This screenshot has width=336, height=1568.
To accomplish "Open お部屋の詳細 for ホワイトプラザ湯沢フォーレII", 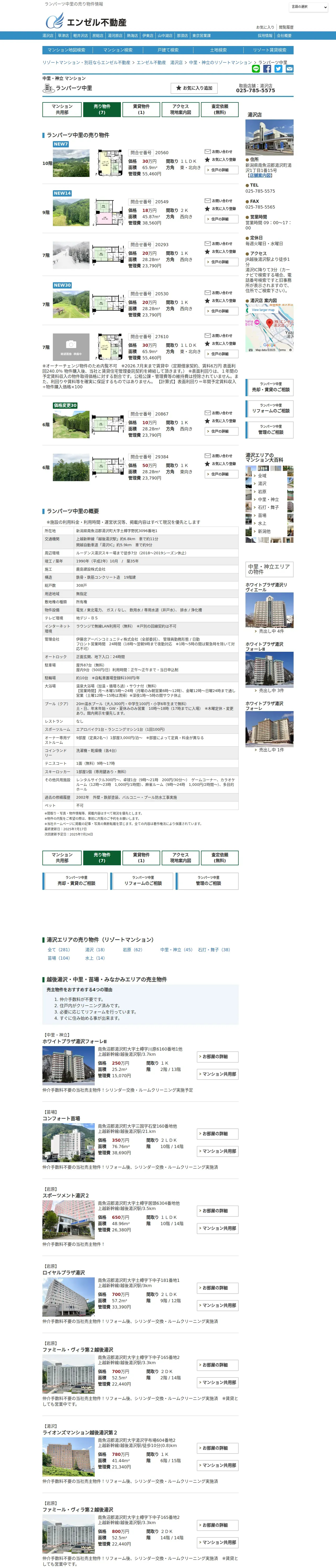I will 218,1057.
